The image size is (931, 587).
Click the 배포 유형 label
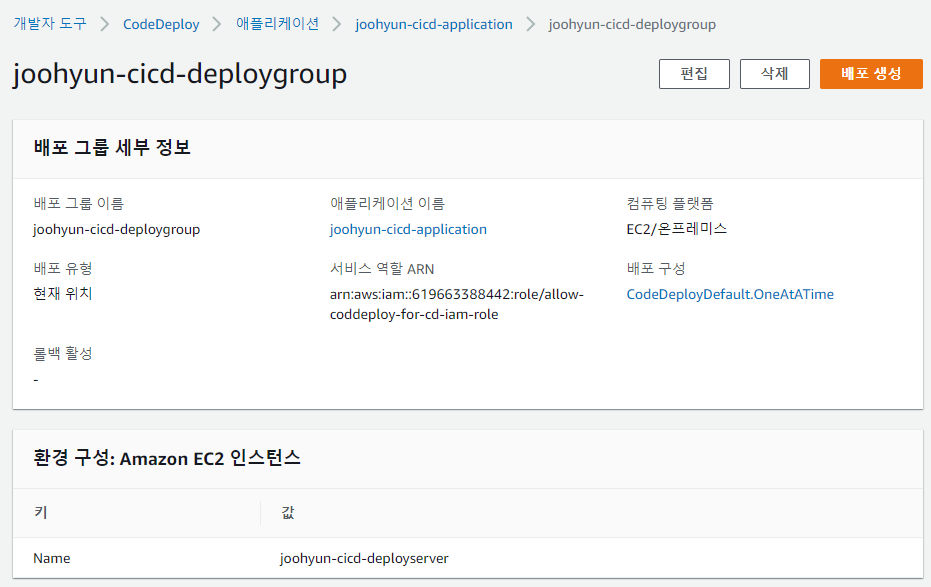click(63, 268)
